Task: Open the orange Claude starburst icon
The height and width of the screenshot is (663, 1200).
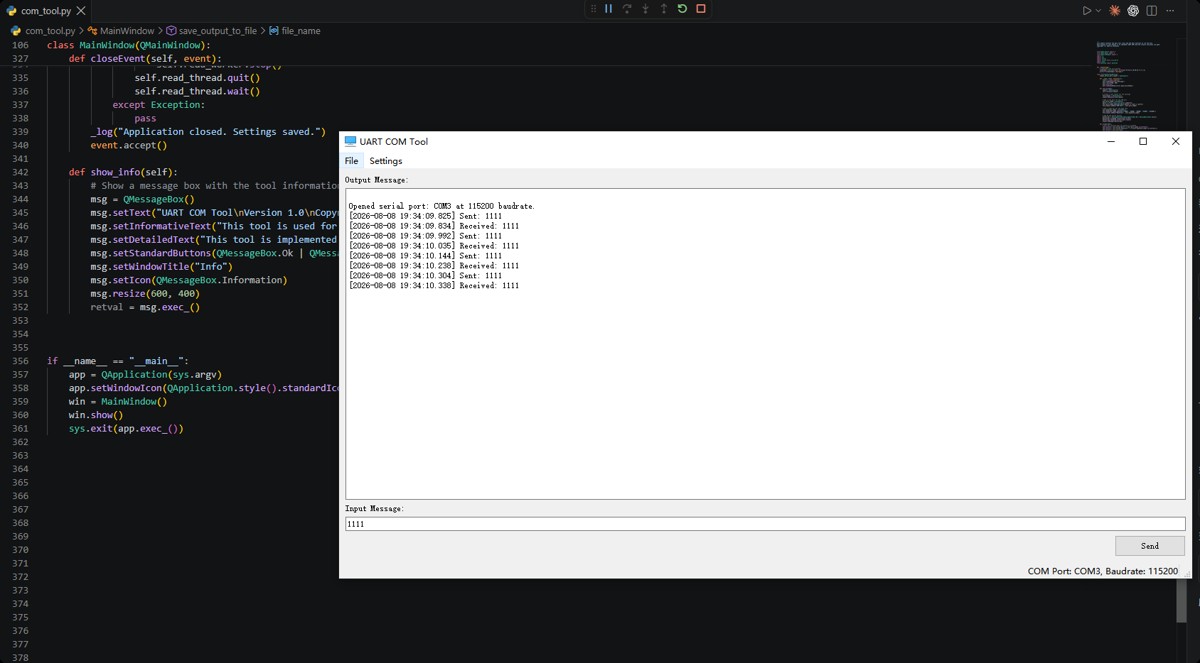Action: (x=1115, y=11)
